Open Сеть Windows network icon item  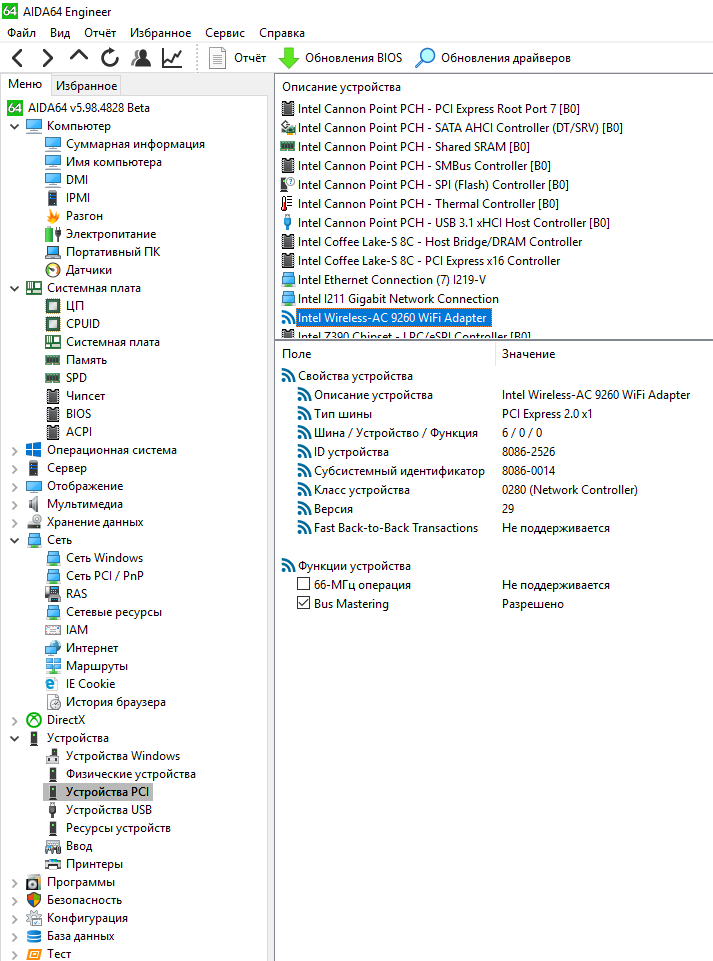click(94, 558)
